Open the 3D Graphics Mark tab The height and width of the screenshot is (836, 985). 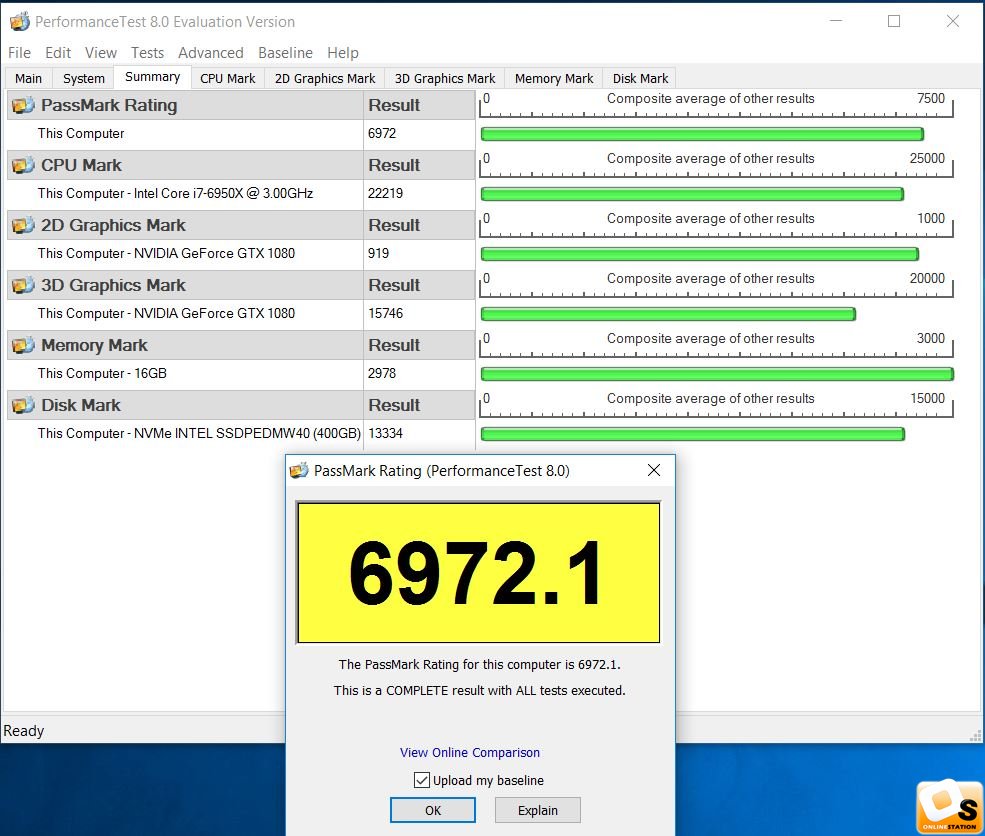[445, 79]
